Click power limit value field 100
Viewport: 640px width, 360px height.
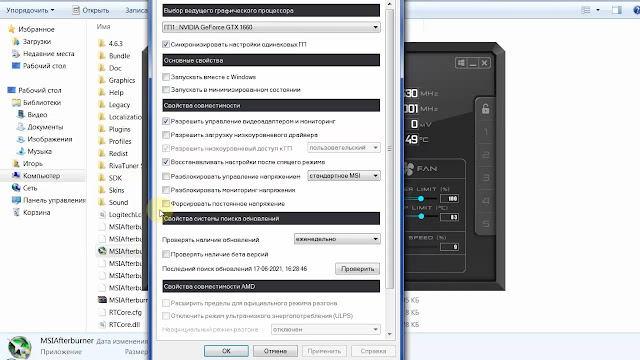click(x=449, y=199)
